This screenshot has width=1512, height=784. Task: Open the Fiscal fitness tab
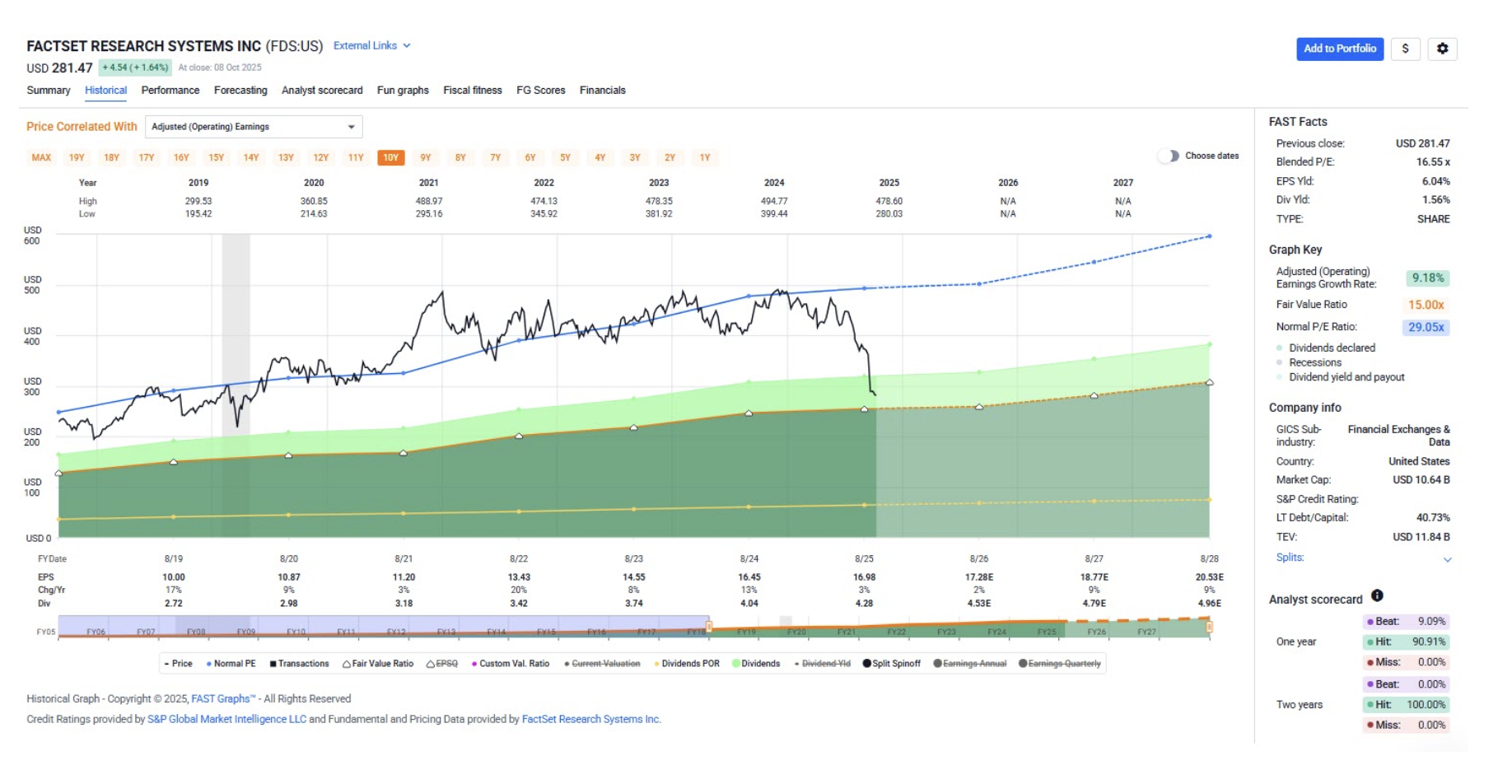(x=473, y=91)
